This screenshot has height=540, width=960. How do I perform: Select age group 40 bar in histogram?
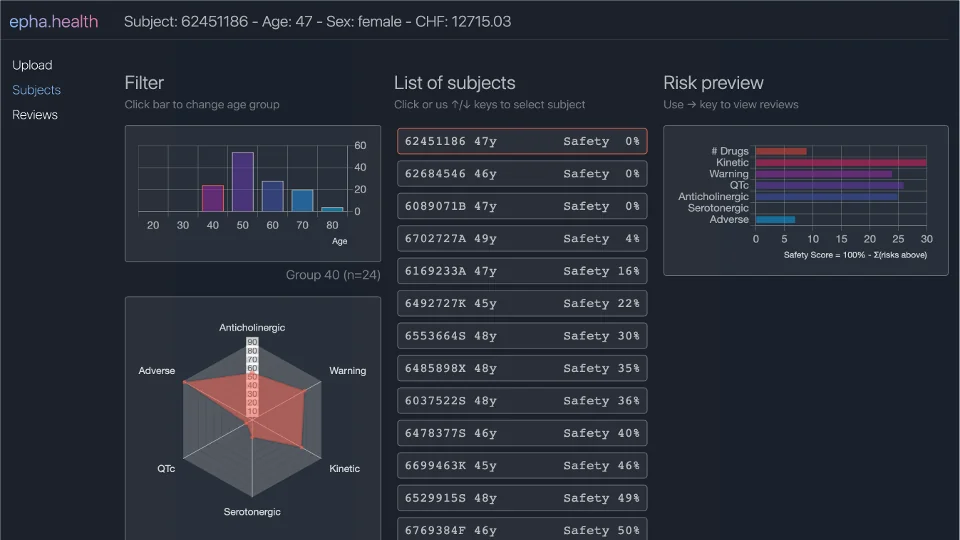[212, 198]
